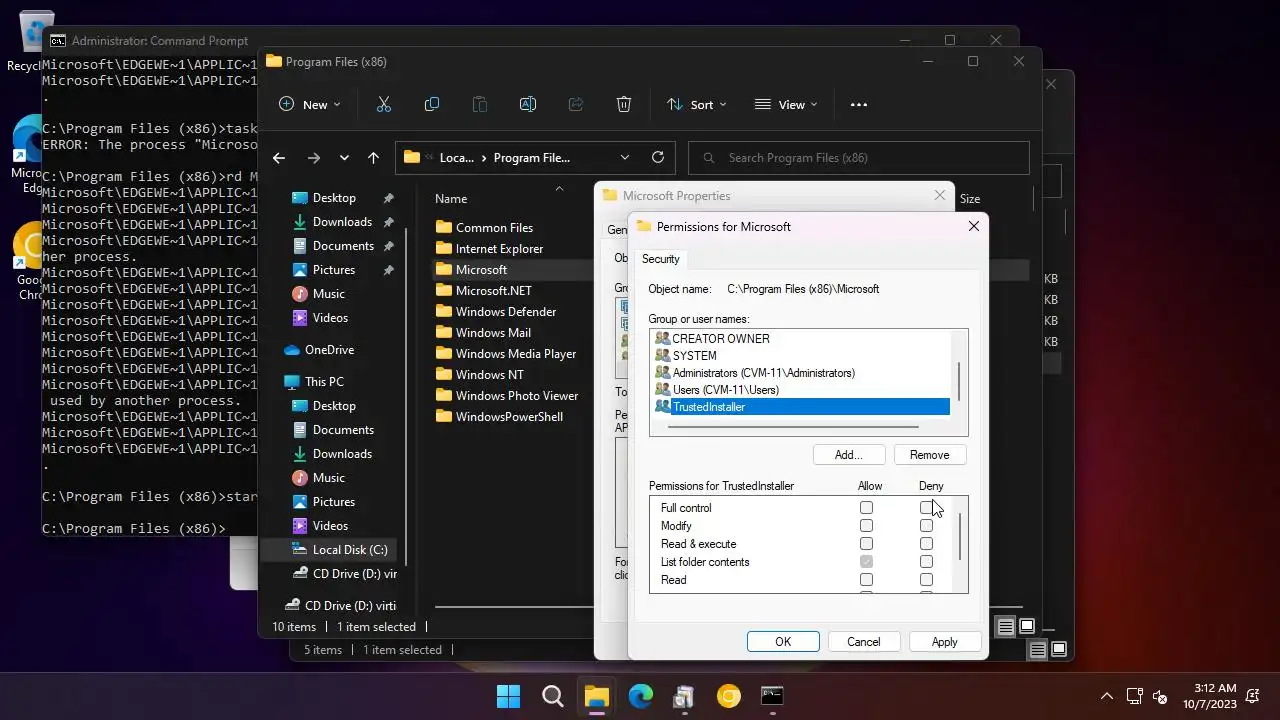Check Deny for Read & execute
1280x720 pixels.
click(926, 544)
